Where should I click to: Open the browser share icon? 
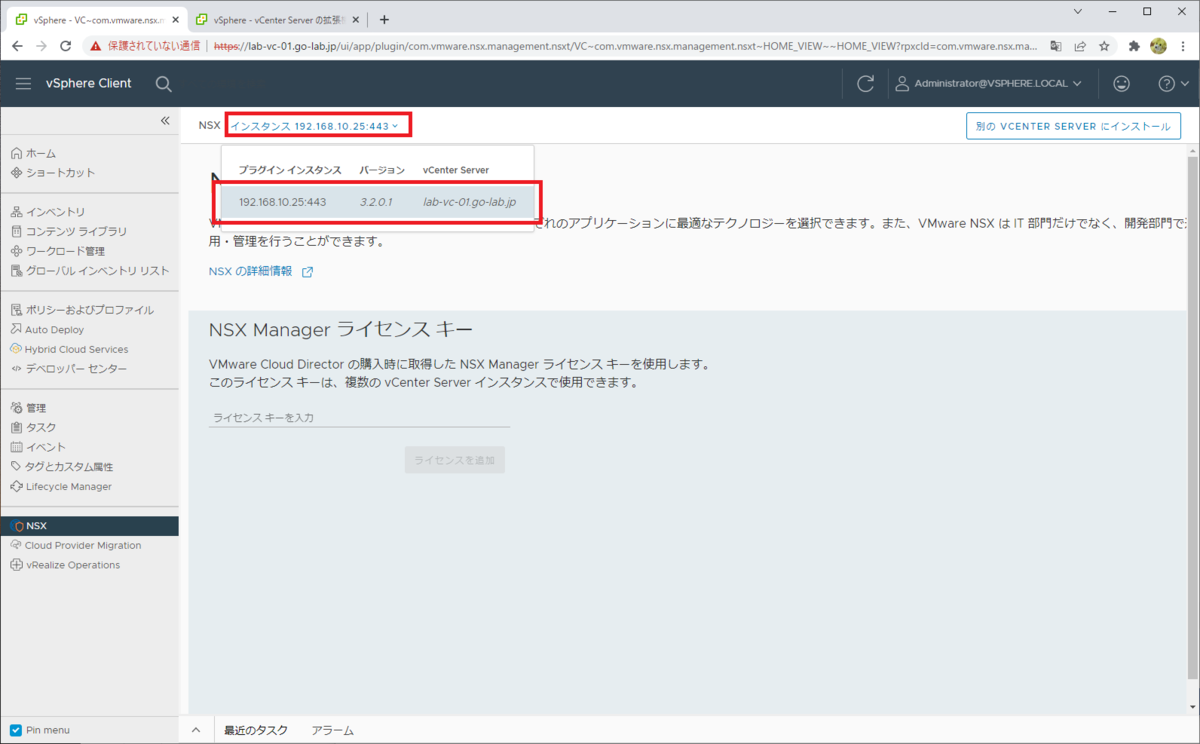coord(1080,46)
